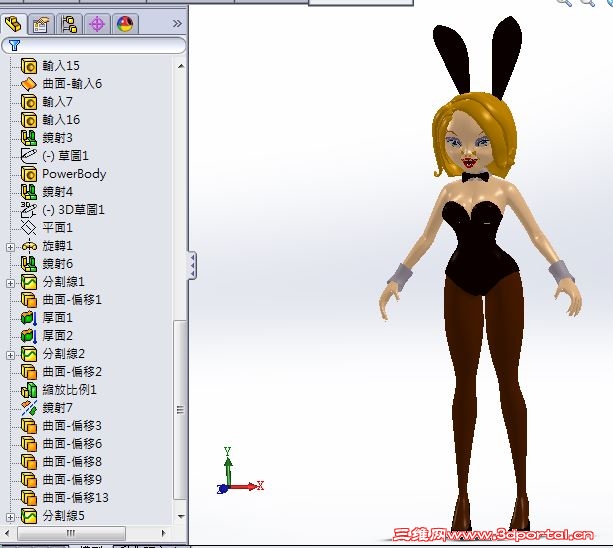Open the DisplayManager appearance tab
The width and height of the screenshot is (613, 548).
[125, 24]
